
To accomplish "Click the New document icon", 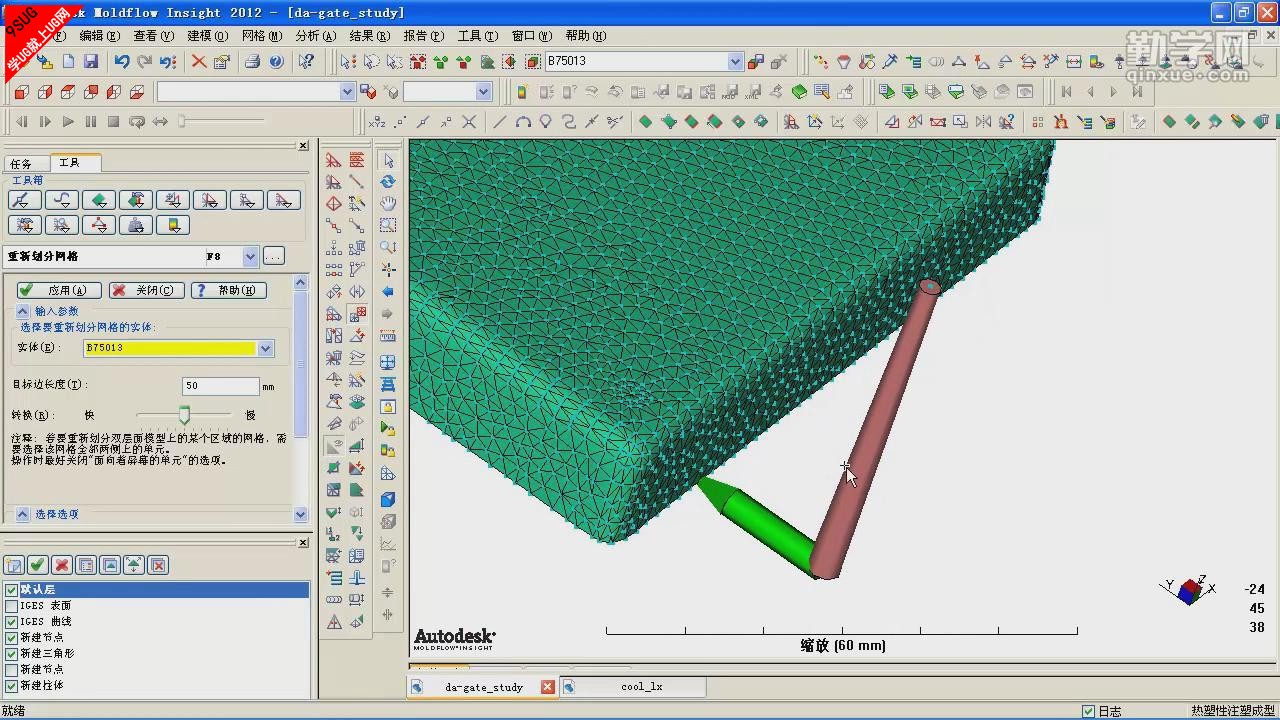I will click(x=68, y=61).
